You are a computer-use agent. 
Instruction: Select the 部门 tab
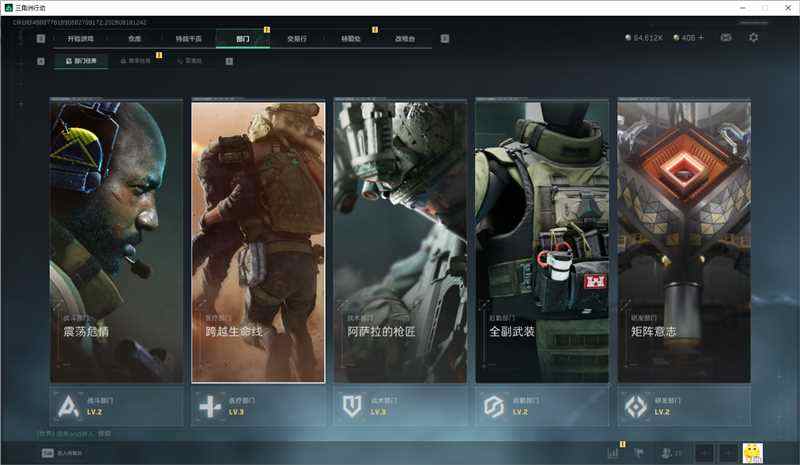pos(243,39)
